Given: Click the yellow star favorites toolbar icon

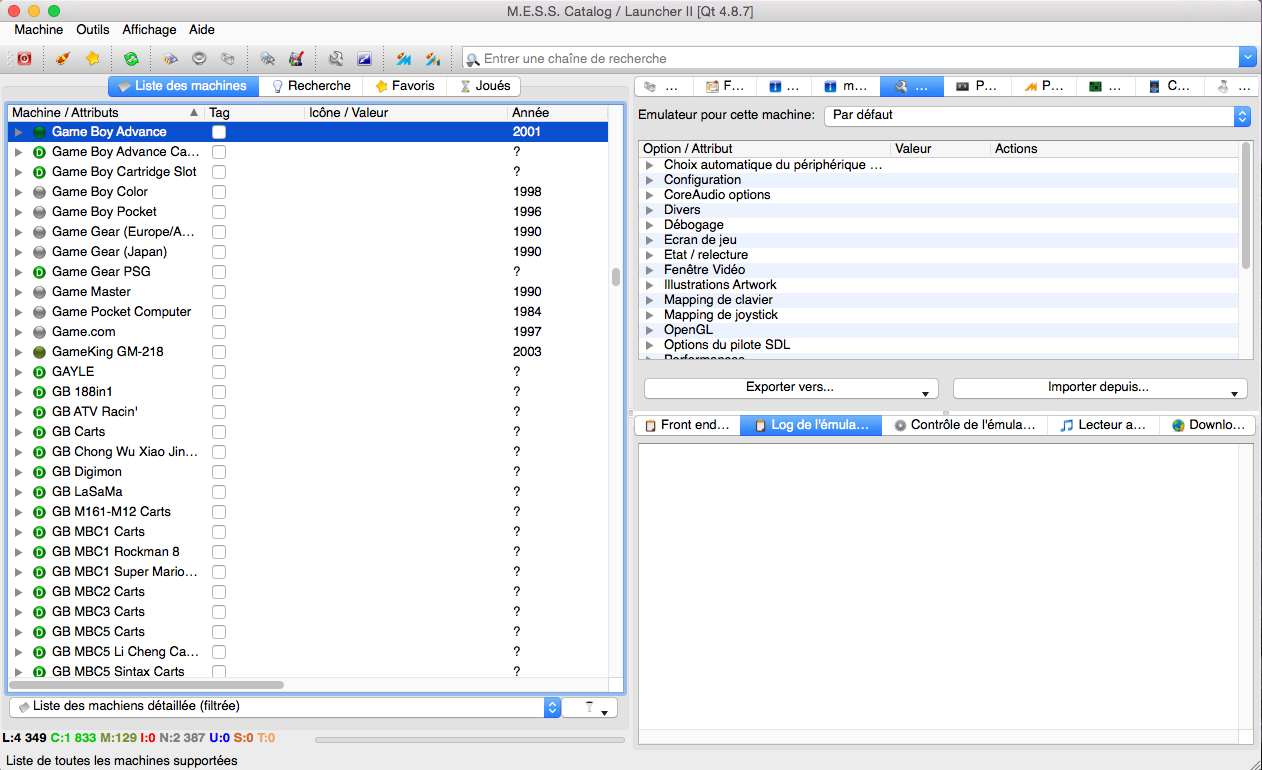Looking at the screenshot, I should click(x=92, y=58).
